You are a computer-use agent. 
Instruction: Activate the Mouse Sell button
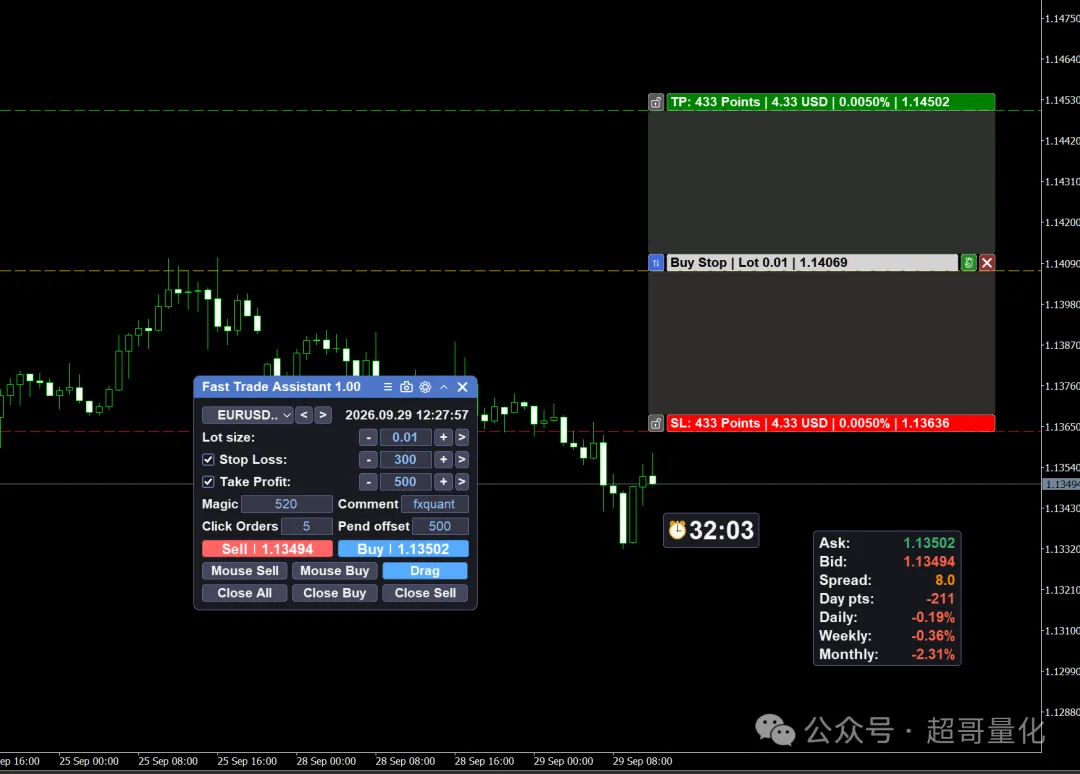[245, 571]
